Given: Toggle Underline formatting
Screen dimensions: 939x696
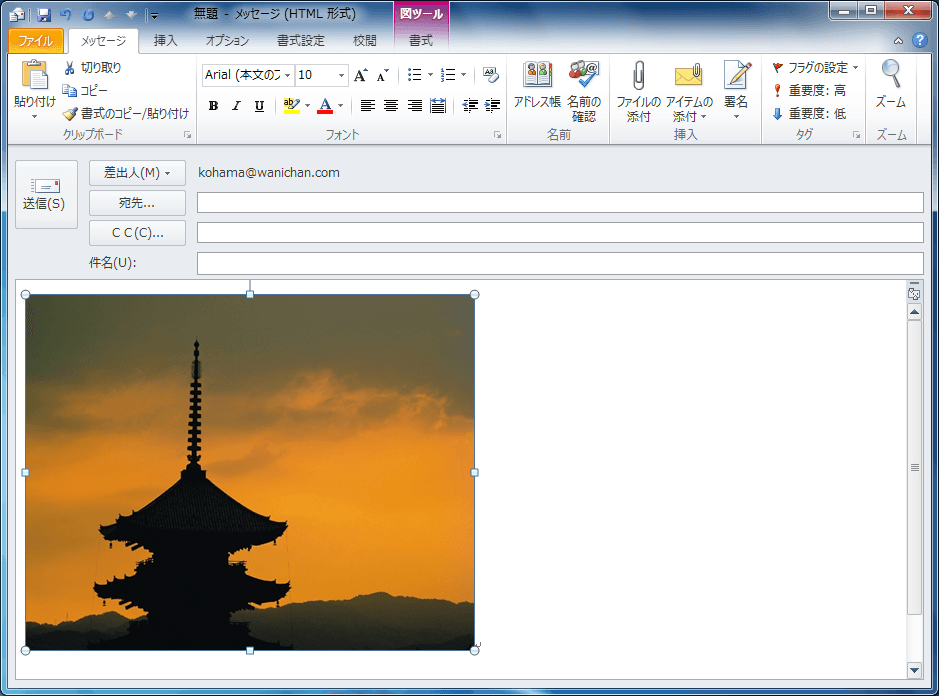Looking at the screenshot, I should click(259, 106).
